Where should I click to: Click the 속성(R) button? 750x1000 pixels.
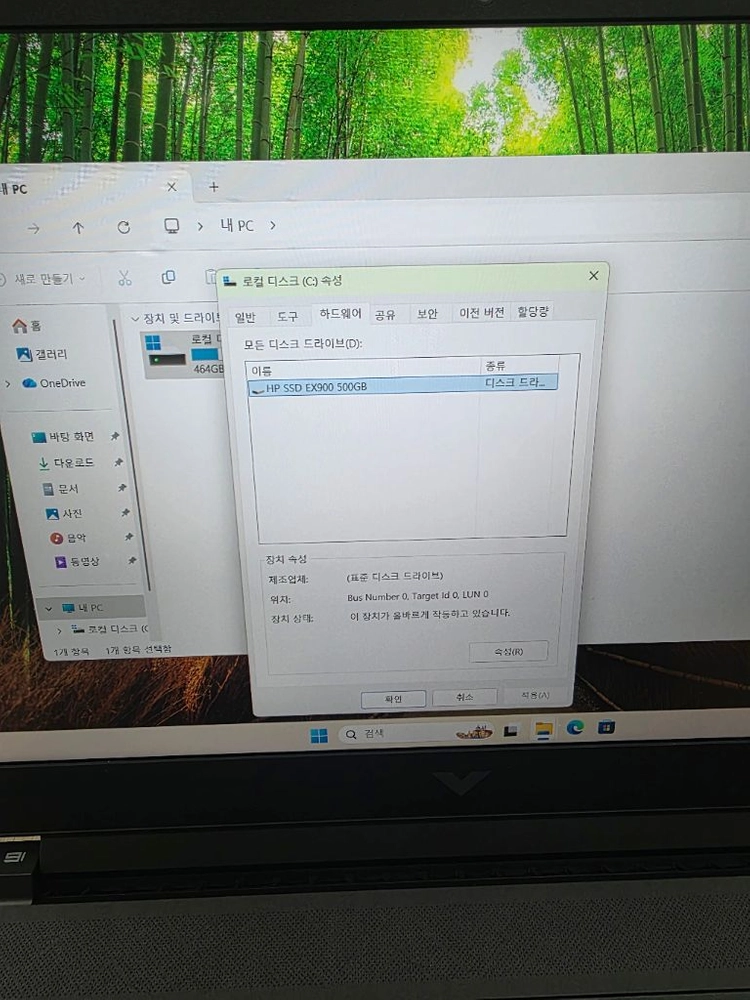pos(508,651)
